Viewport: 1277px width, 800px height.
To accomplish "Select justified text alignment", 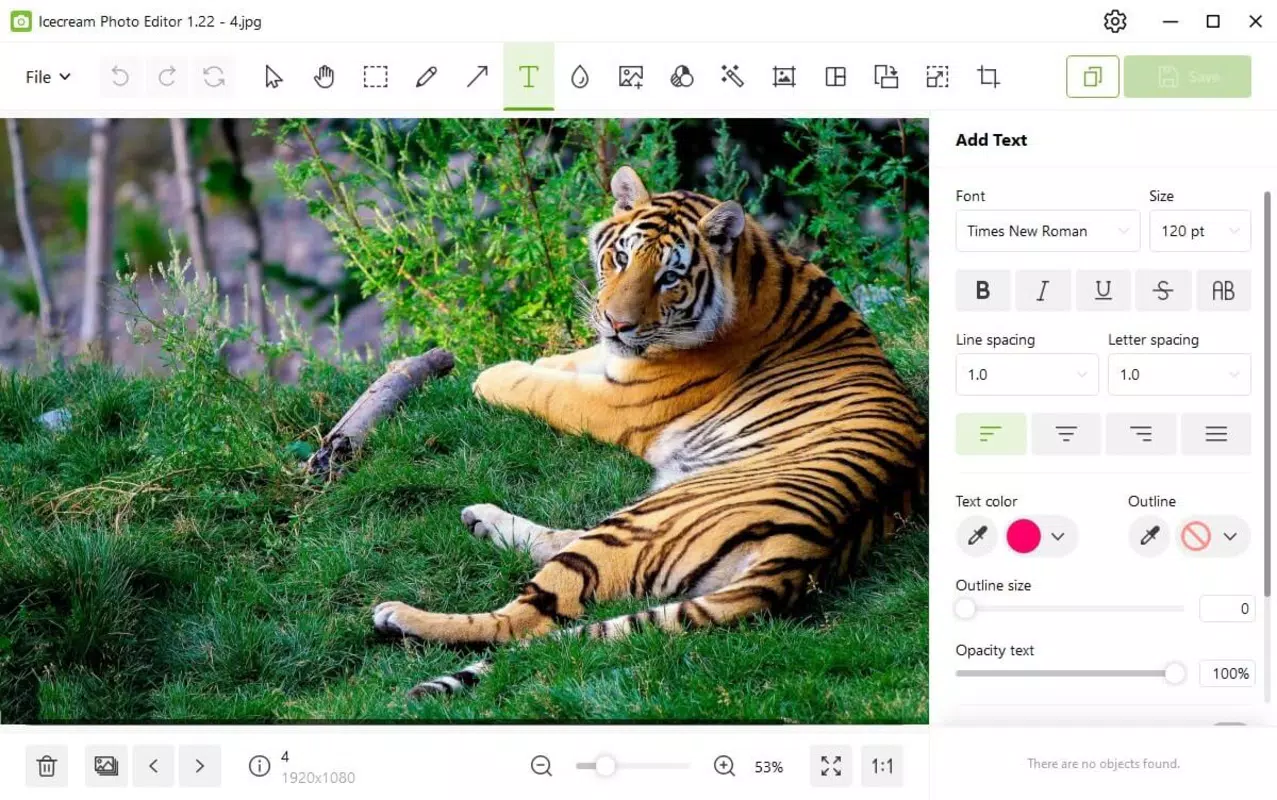I will click(1216, 434).
